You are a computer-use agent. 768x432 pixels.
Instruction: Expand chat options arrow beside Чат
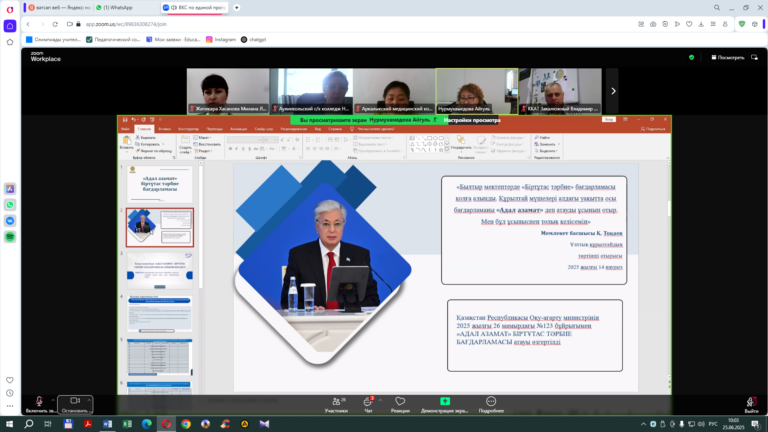[x=380, y=400]
